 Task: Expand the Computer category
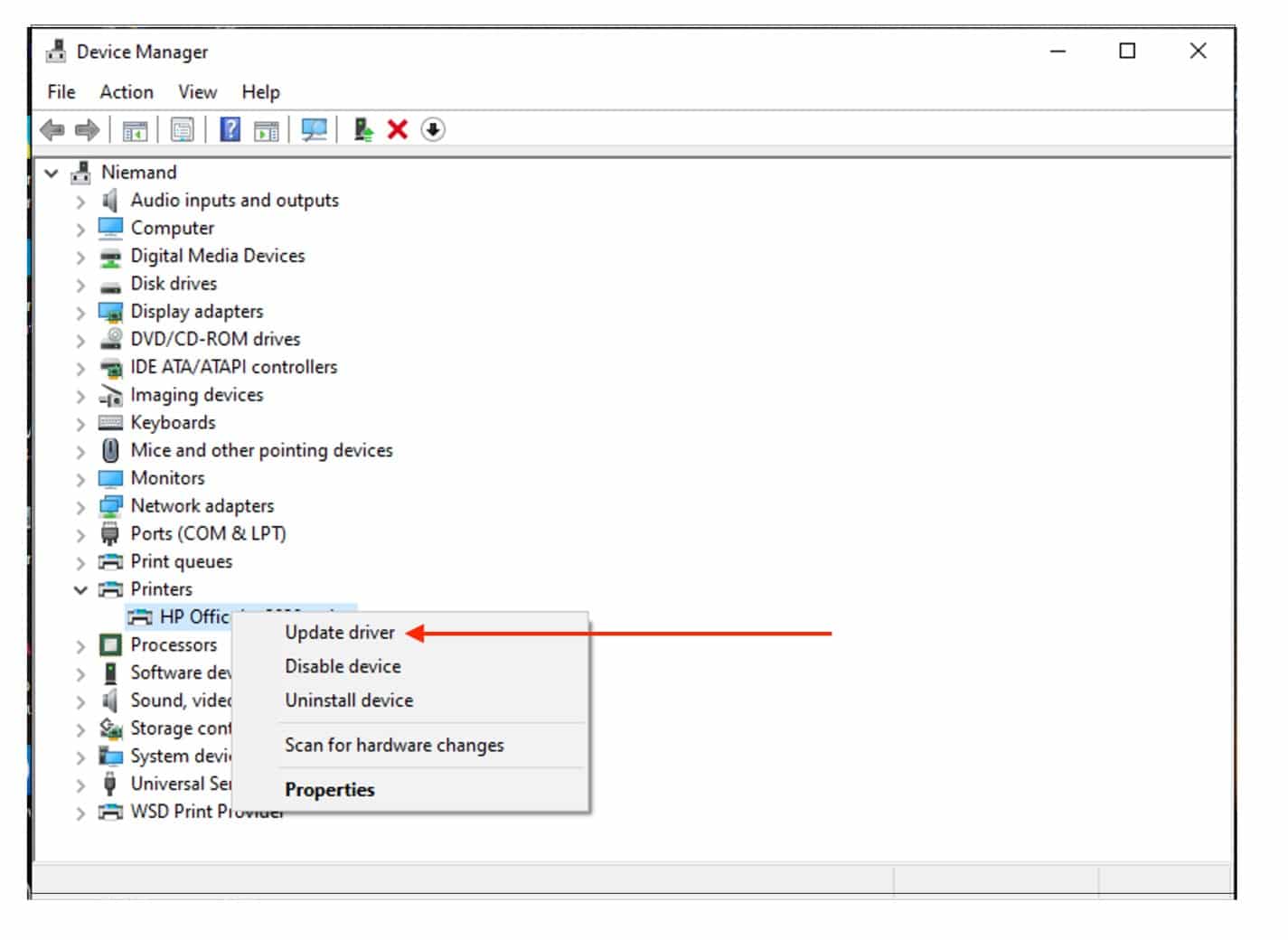80,229
